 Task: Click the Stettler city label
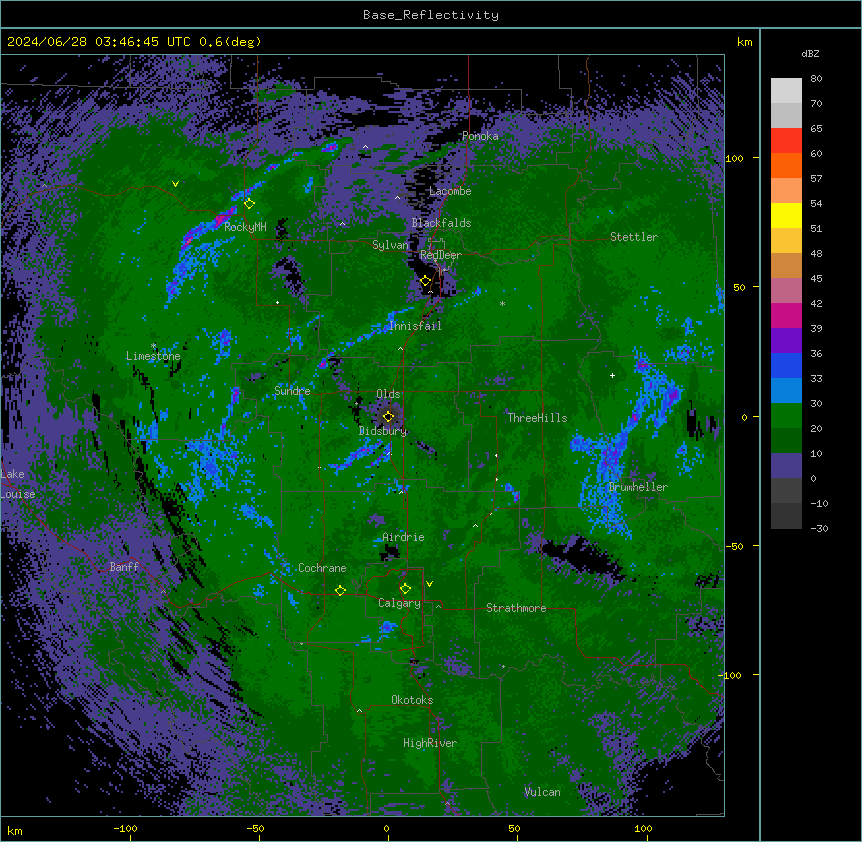(634, 237)
